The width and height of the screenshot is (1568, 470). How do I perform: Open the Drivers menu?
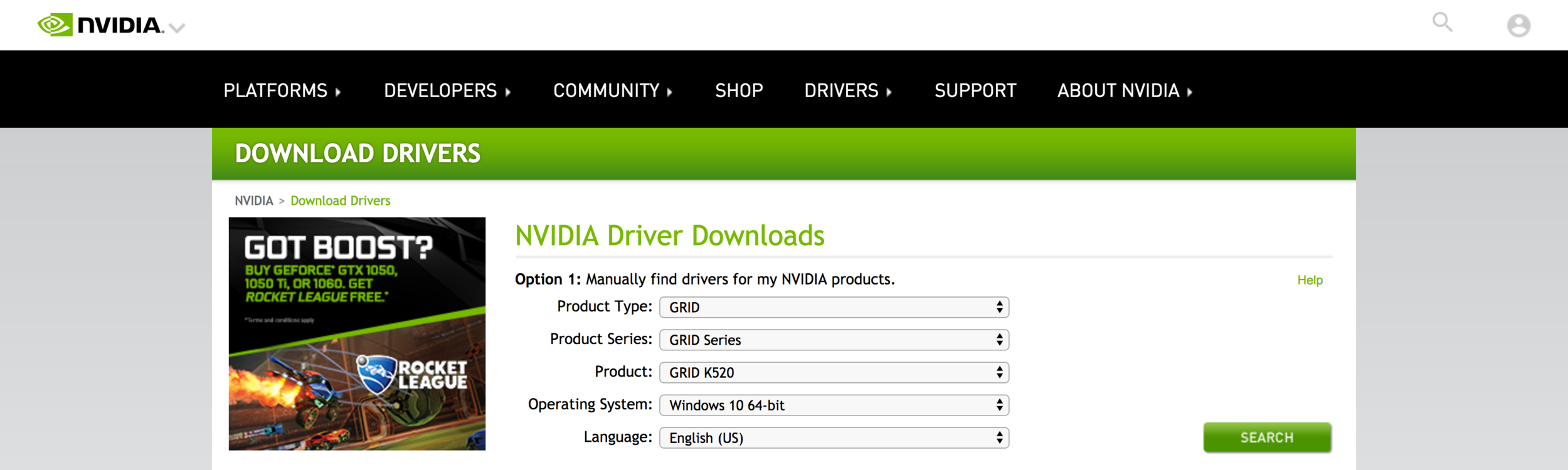(848, 91)
